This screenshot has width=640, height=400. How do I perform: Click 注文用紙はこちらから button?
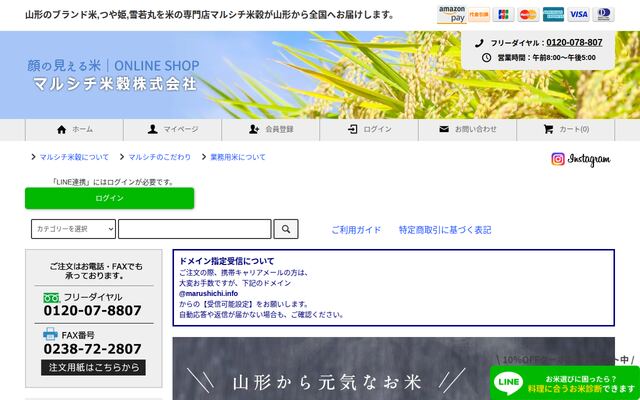tap(93, 367)
